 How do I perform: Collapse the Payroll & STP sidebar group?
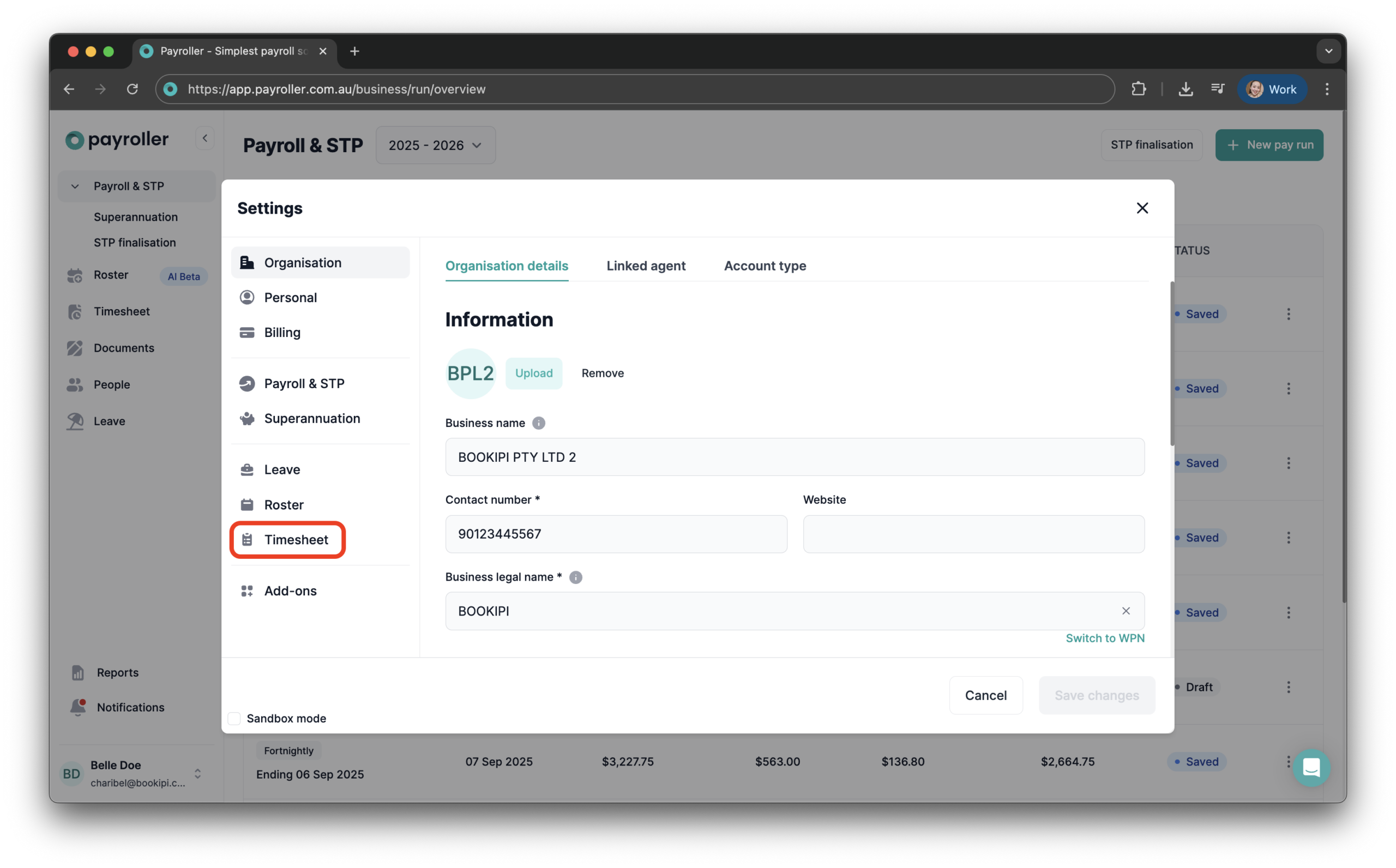click(75, 186)
